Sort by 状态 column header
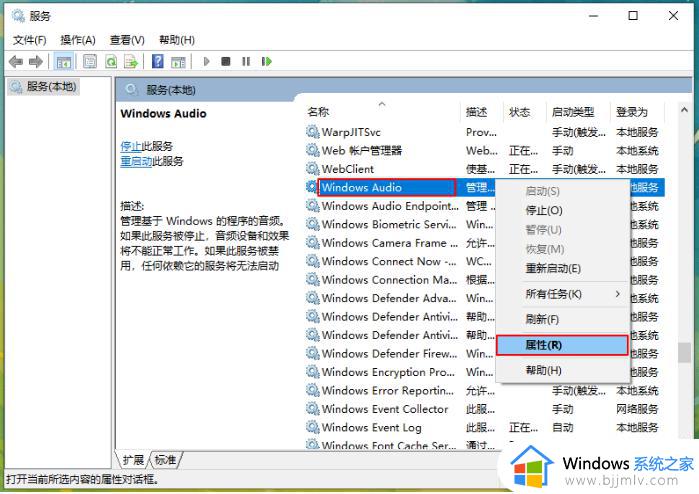This screenshot has height=494, width=699. point(524,111)
